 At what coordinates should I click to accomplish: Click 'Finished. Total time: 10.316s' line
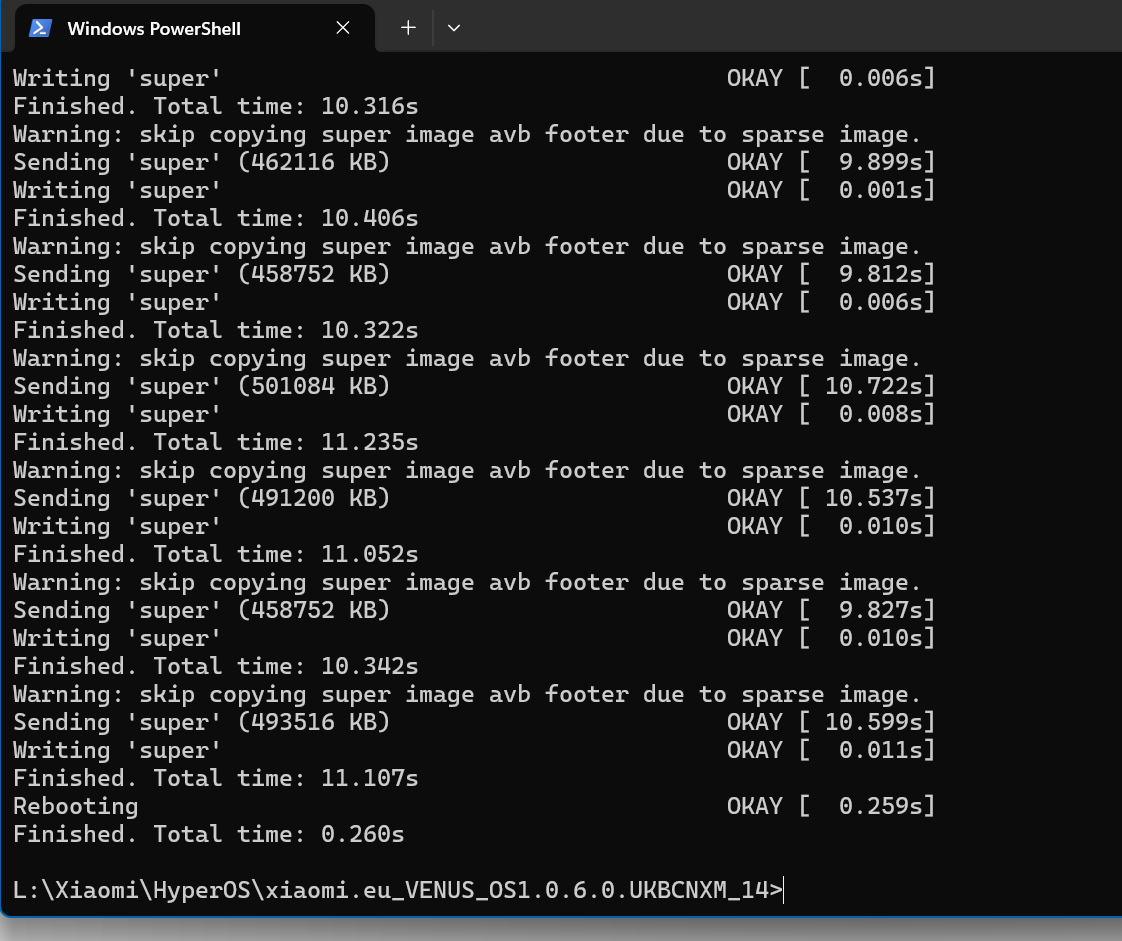click(x=215, y=107)
